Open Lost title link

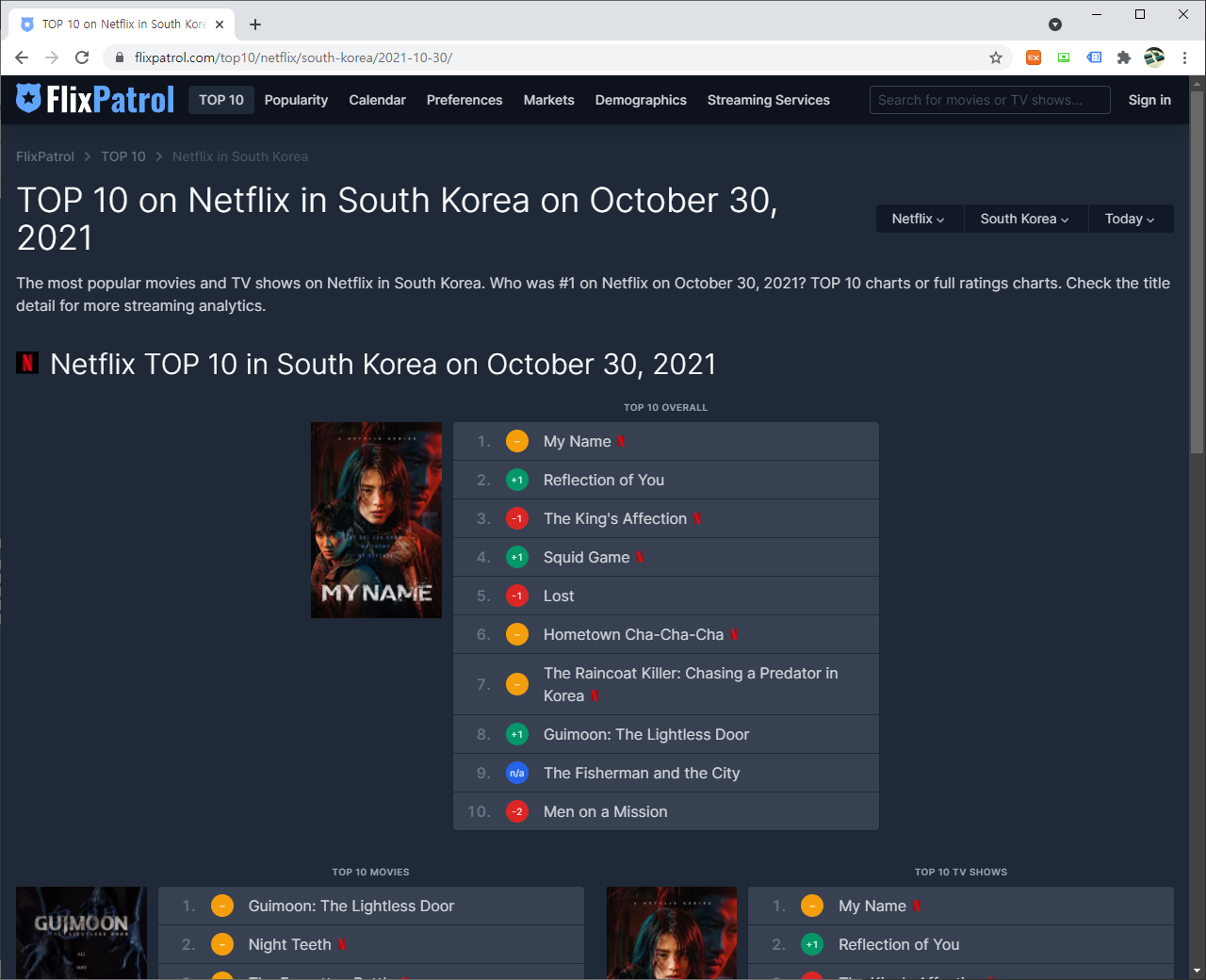559,596
